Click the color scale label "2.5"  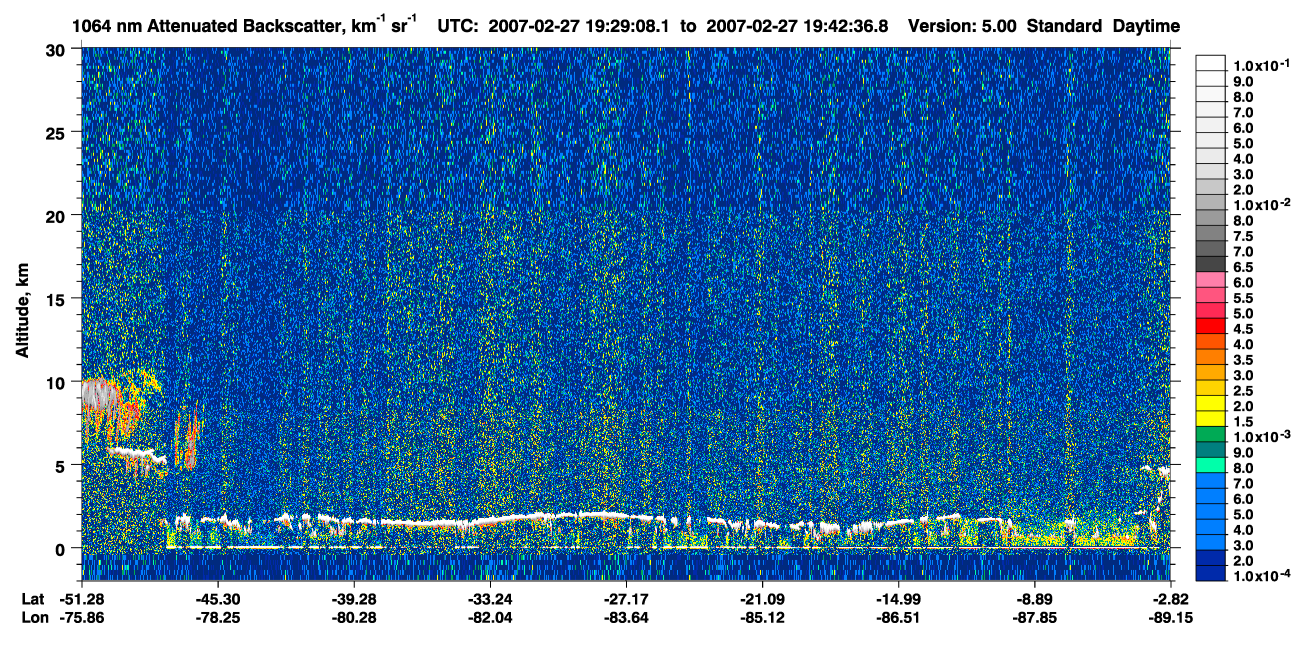click(x=1244, y=391)
